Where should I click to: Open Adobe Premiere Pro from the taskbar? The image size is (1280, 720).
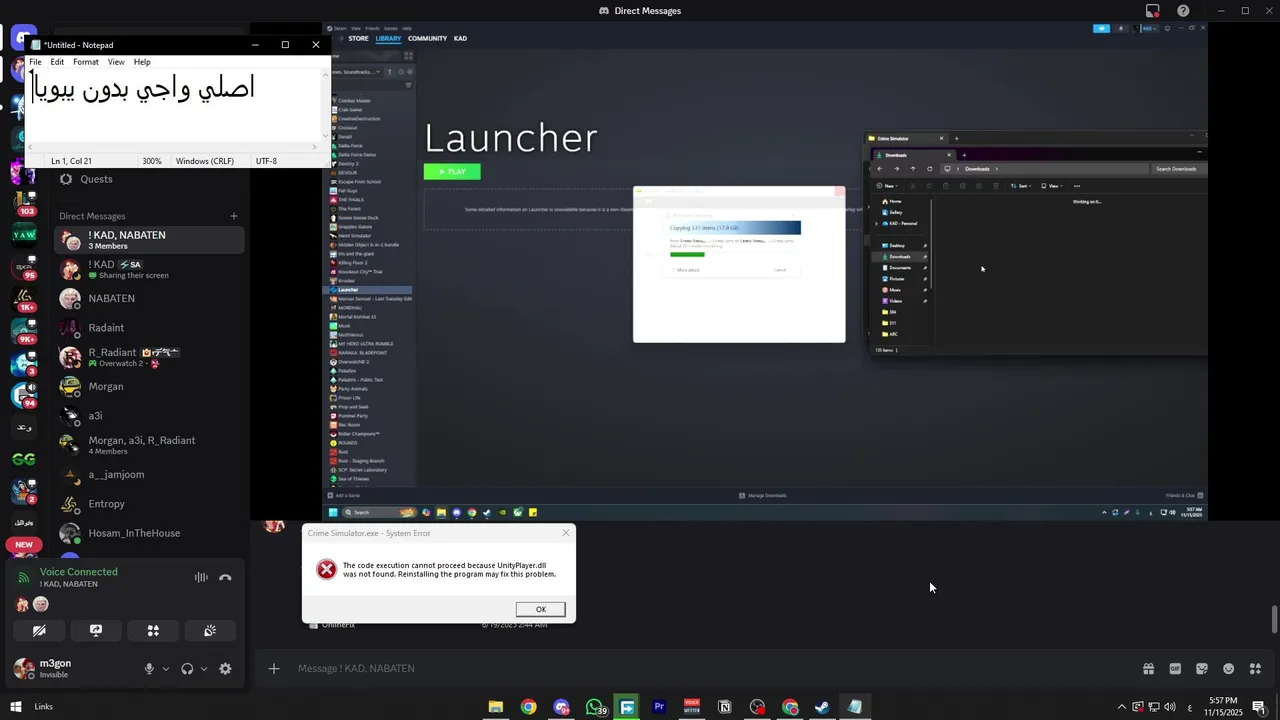(659, 707)
